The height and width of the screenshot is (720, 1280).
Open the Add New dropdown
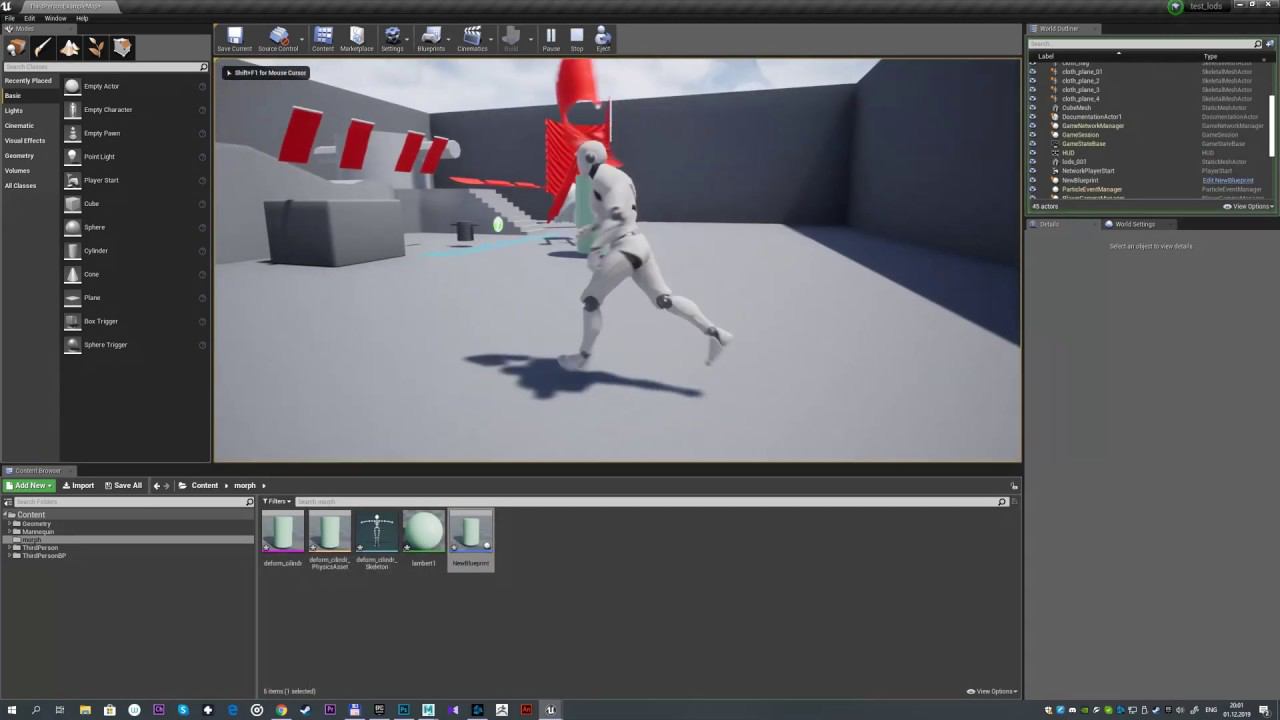(x=29, y=486)
